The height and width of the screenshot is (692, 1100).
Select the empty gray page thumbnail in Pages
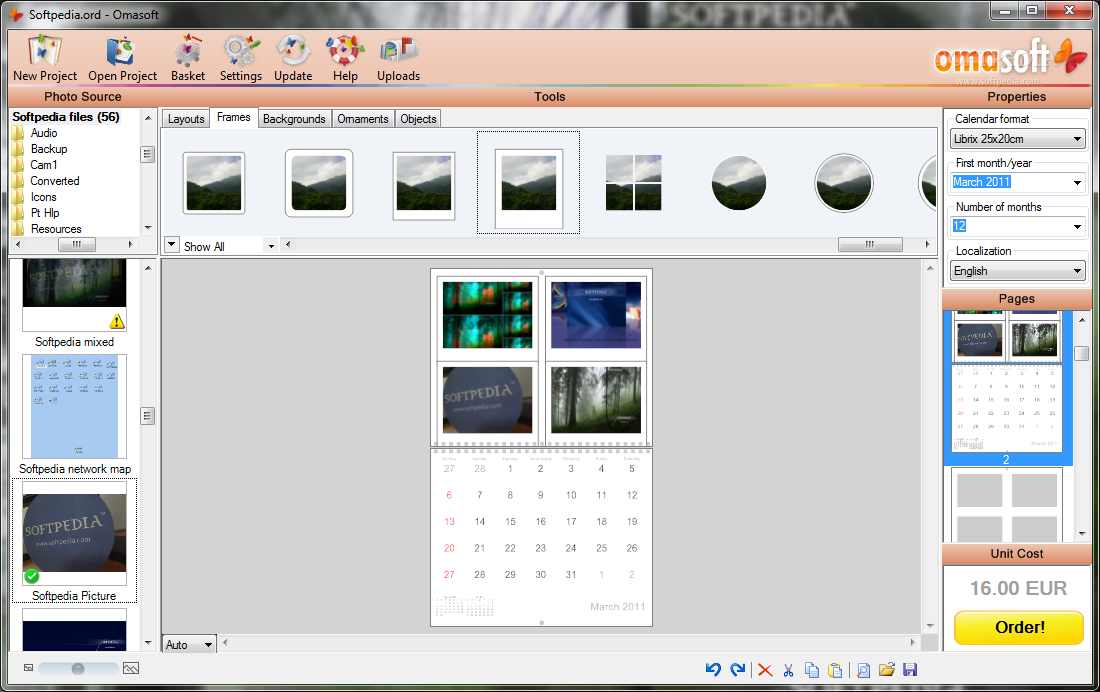point(1007,504)
